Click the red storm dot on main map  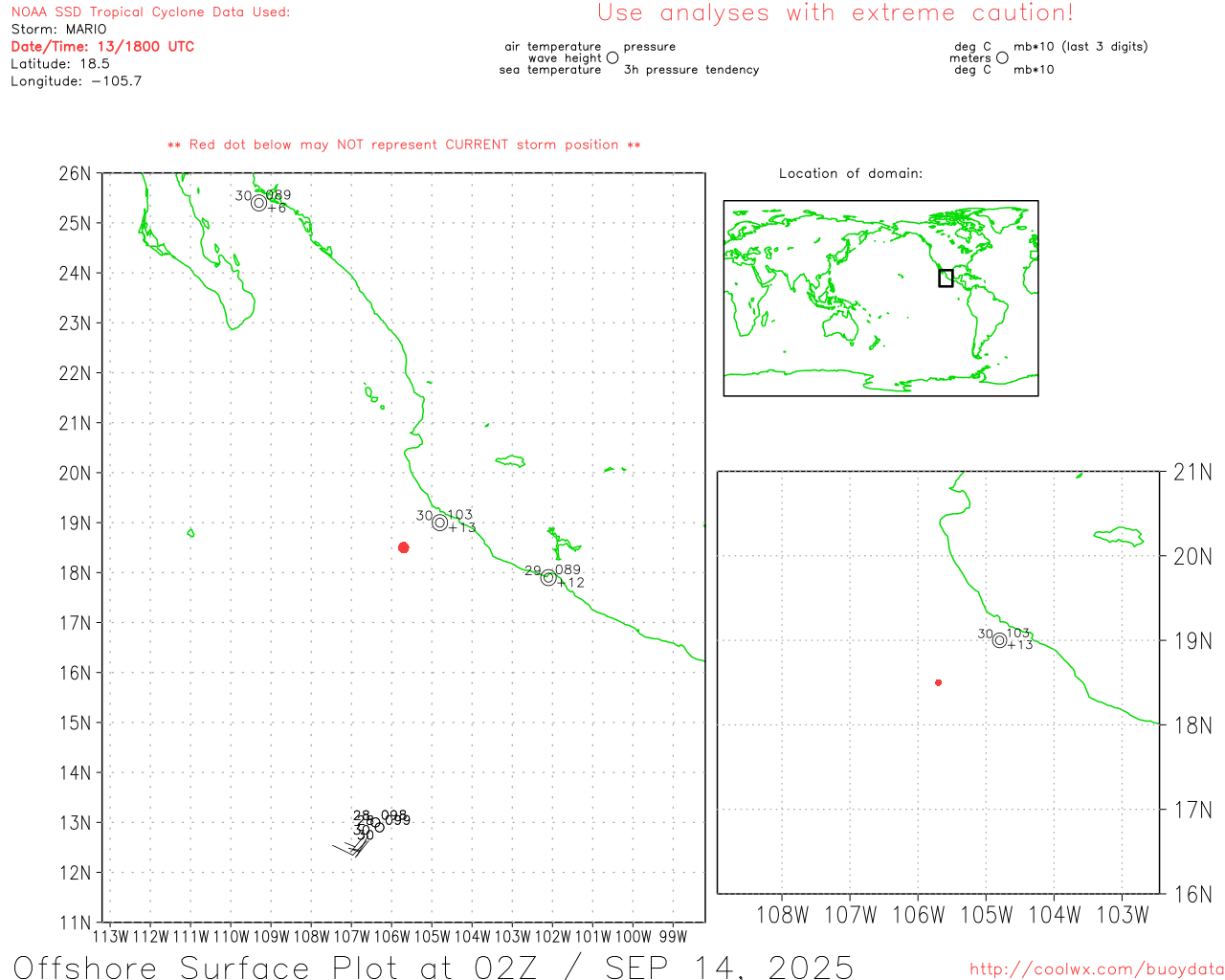click(x=404, y=547)
